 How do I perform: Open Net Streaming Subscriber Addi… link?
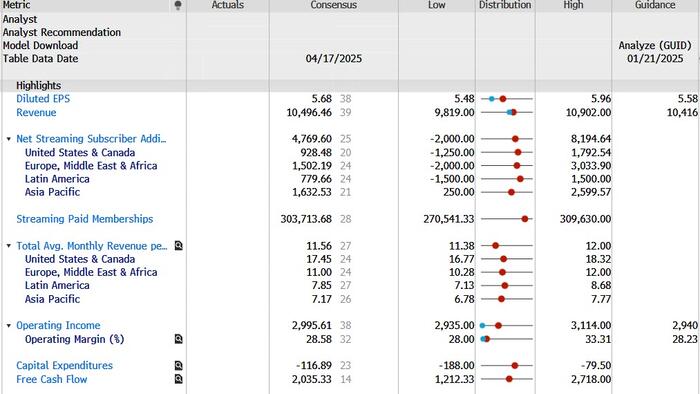point(91,139)
